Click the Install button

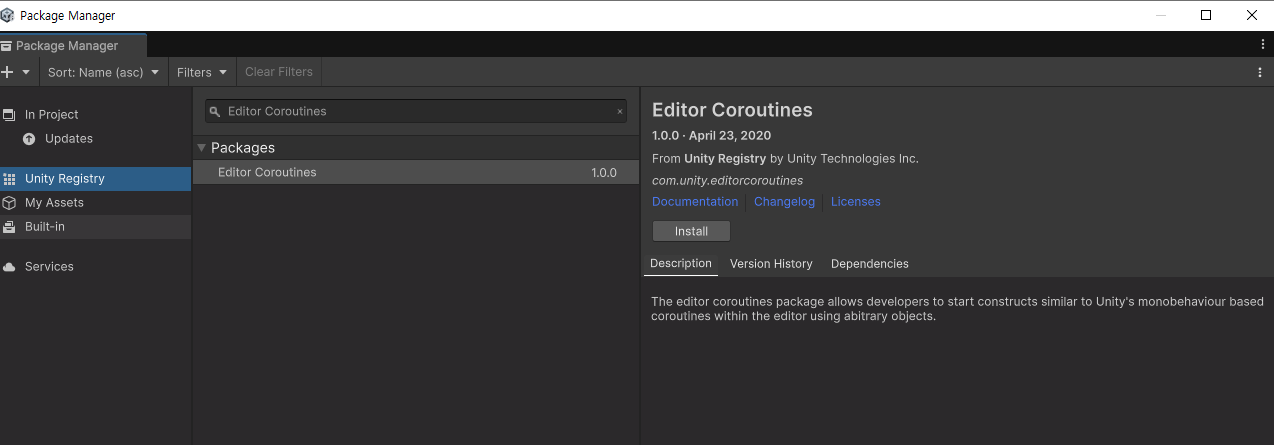pyautogui.click(x=691, y=231)
